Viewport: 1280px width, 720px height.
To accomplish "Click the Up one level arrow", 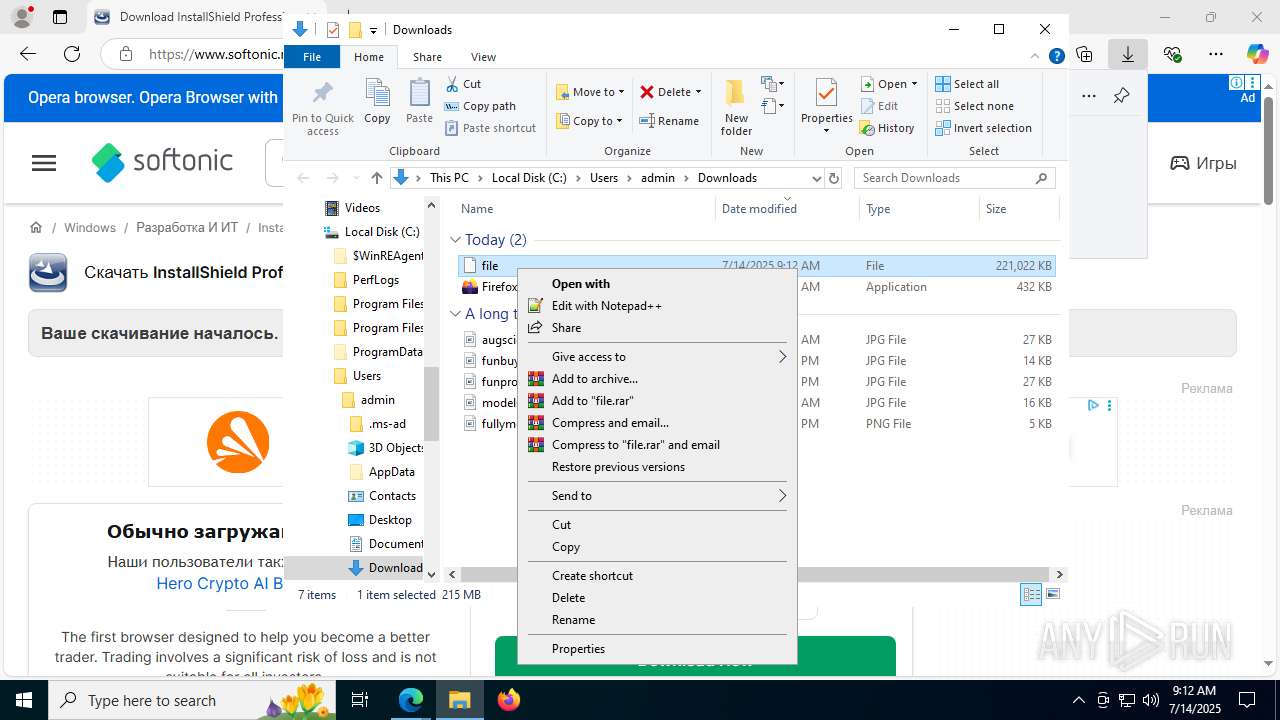I will click(x=376, y=178).
